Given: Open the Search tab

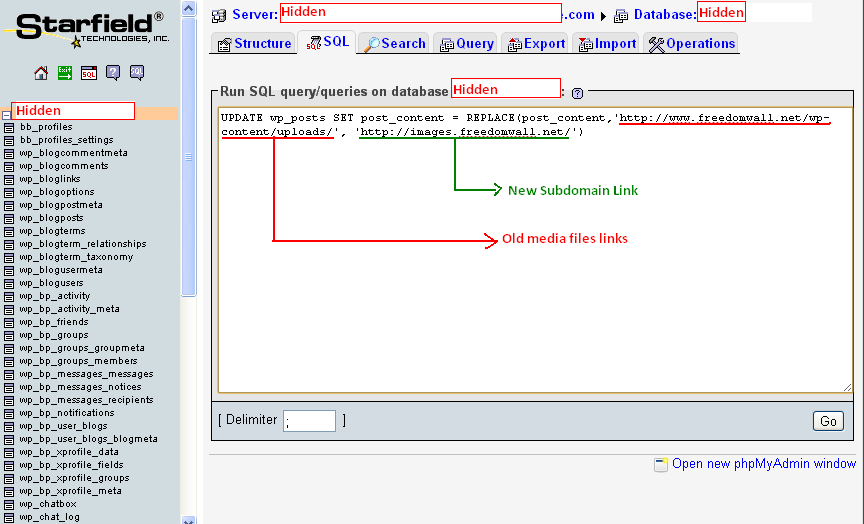Looking at the screenshot, I should (394, 43).
